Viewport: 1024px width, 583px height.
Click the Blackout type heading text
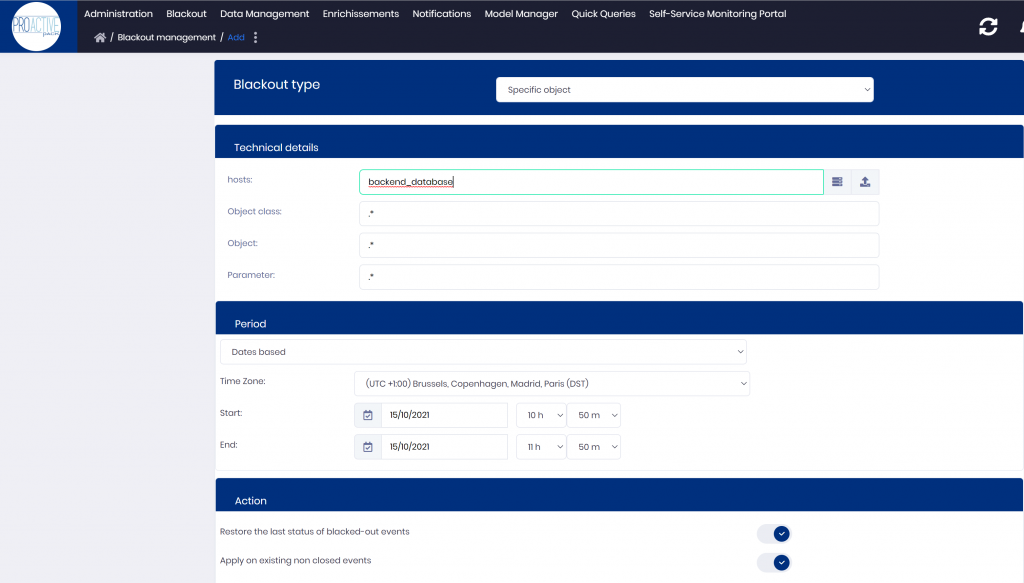pyautogui.click(x=277, y=84)
